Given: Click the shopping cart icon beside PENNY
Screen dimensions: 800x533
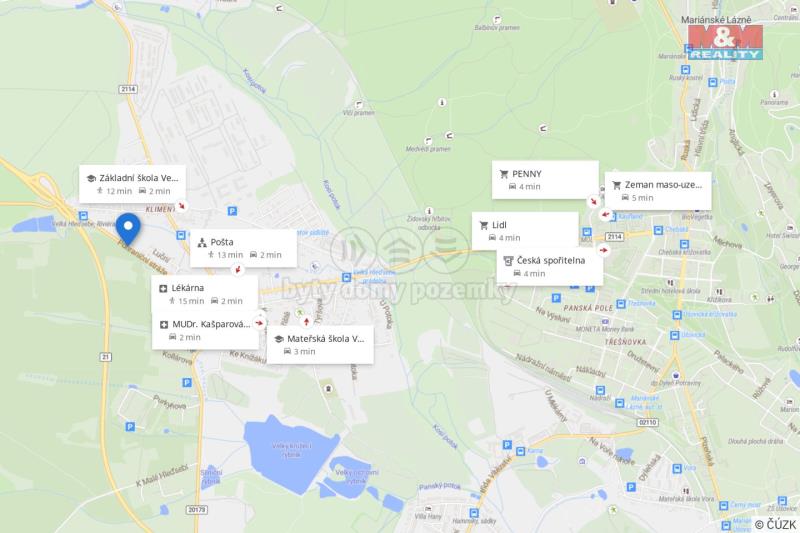Looking at the screenshot, I should click(x=504, y=174).
